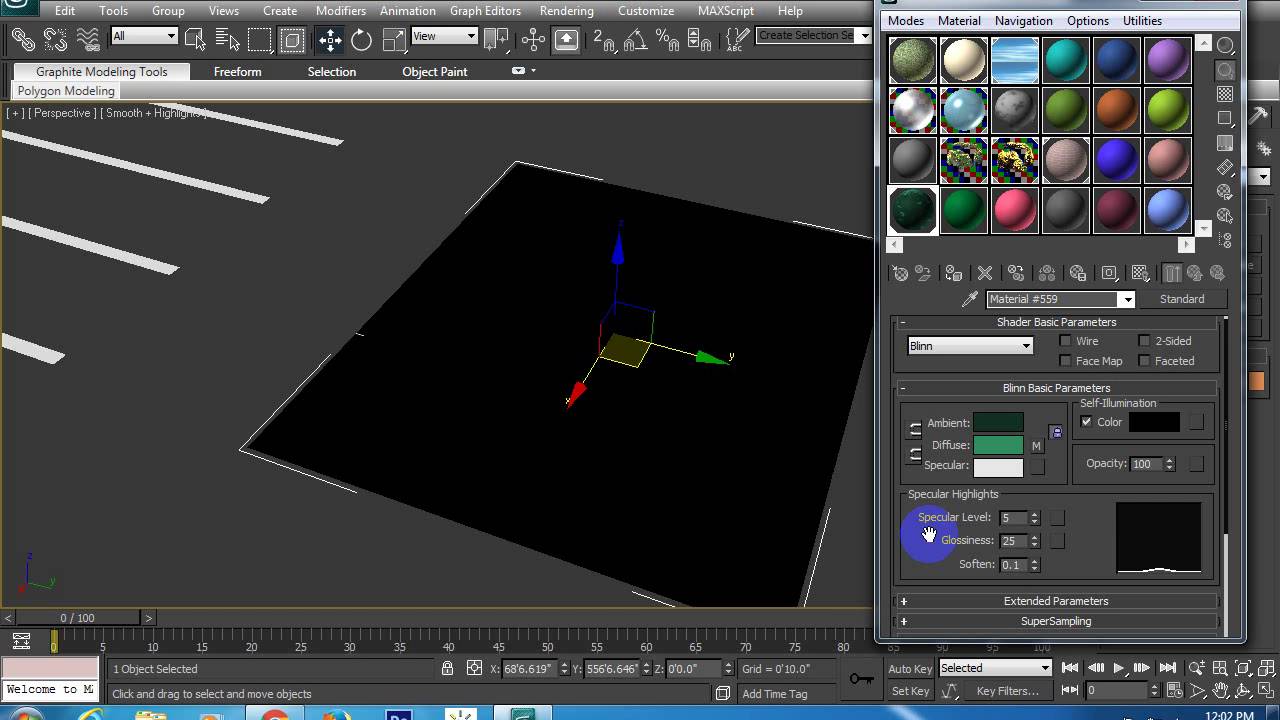This screenshot has width=1280, height=720.
Task: Toggle the Window/Crossing selection tool
Action: 292,40
